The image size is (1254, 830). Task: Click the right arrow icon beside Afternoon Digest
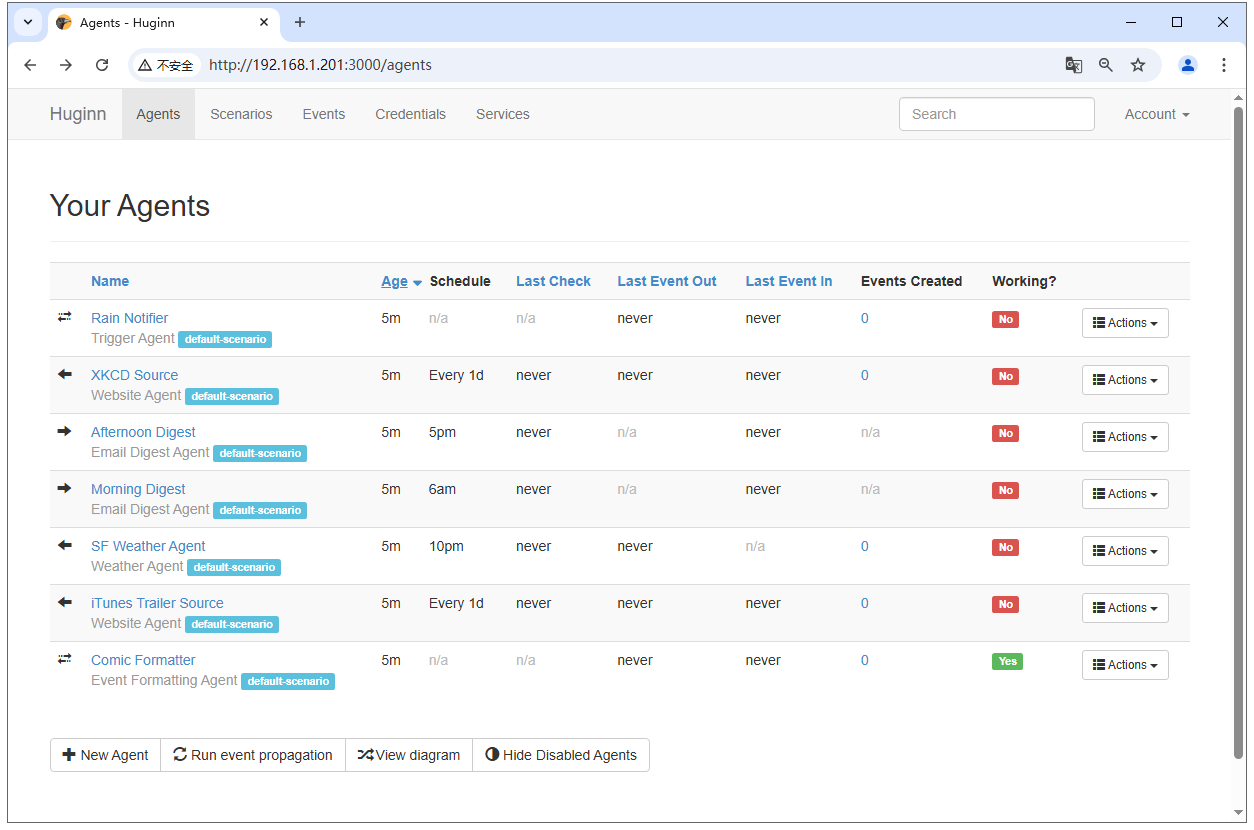tap(65, 431)
